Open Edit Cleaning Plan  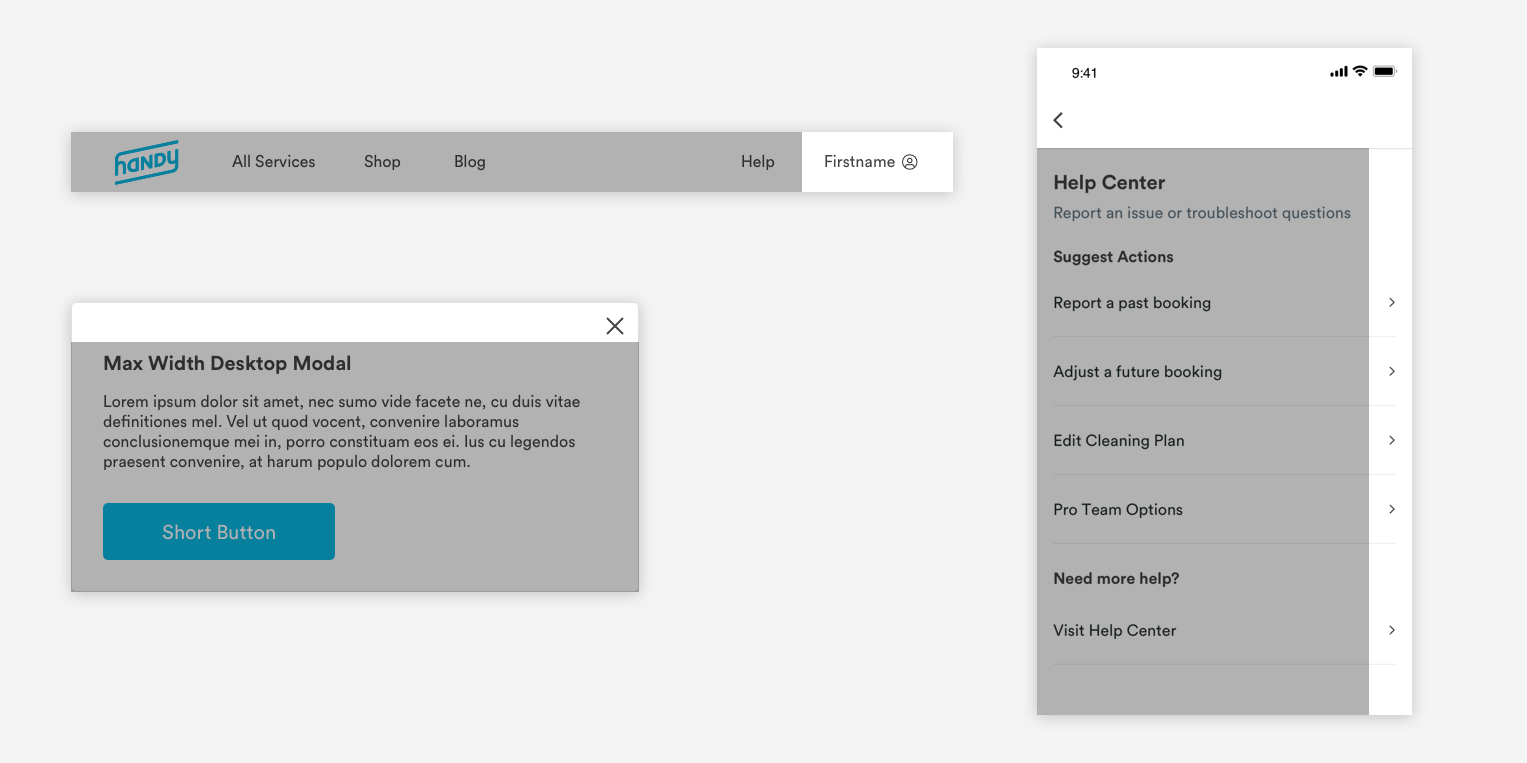pyautogui.click(x=1224, y=440)
